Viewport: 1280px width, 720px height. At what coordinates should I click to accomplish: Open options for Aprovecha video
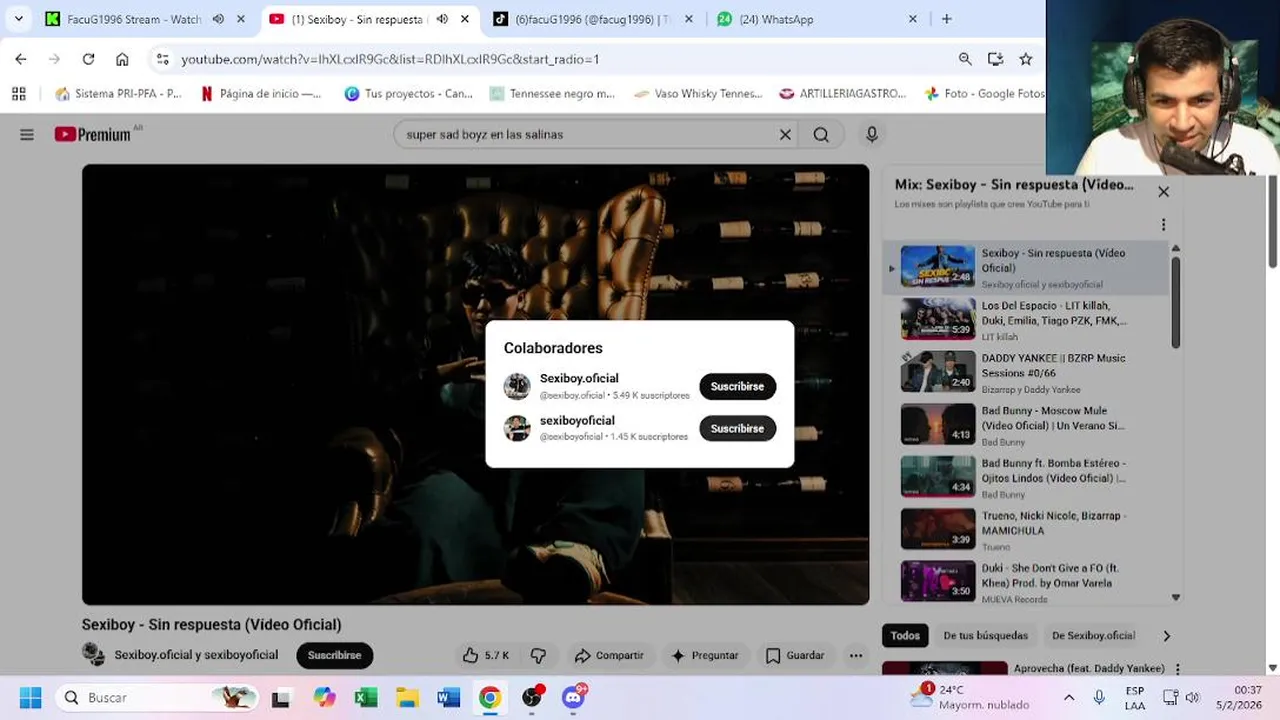[1177, 669]
